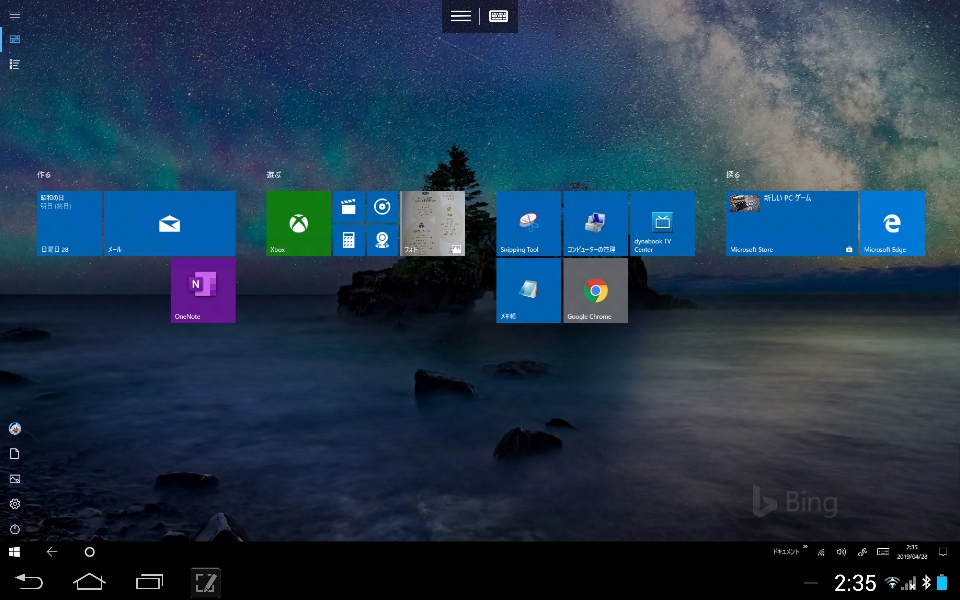Open the Movies & TV clapperboard tile

click(x=348, y=207)
